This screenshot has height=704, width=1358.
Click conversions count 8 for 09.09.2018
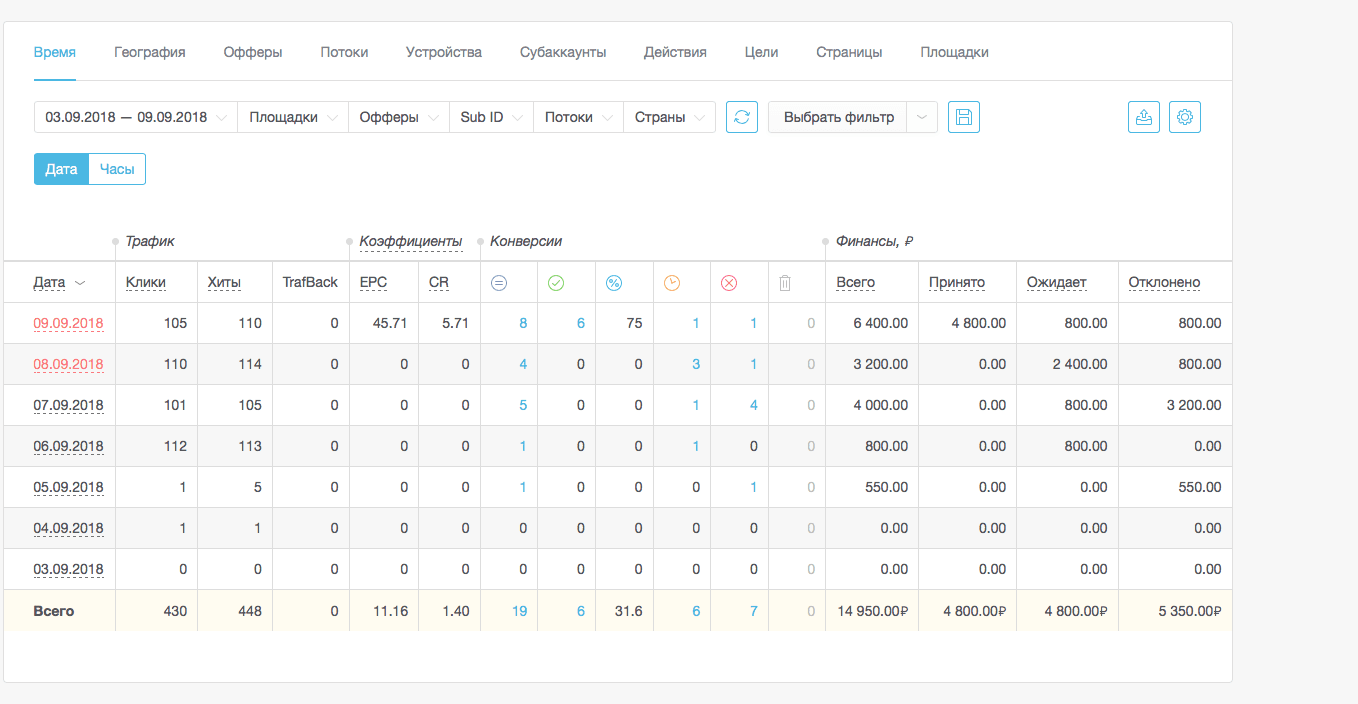[522, 323]
